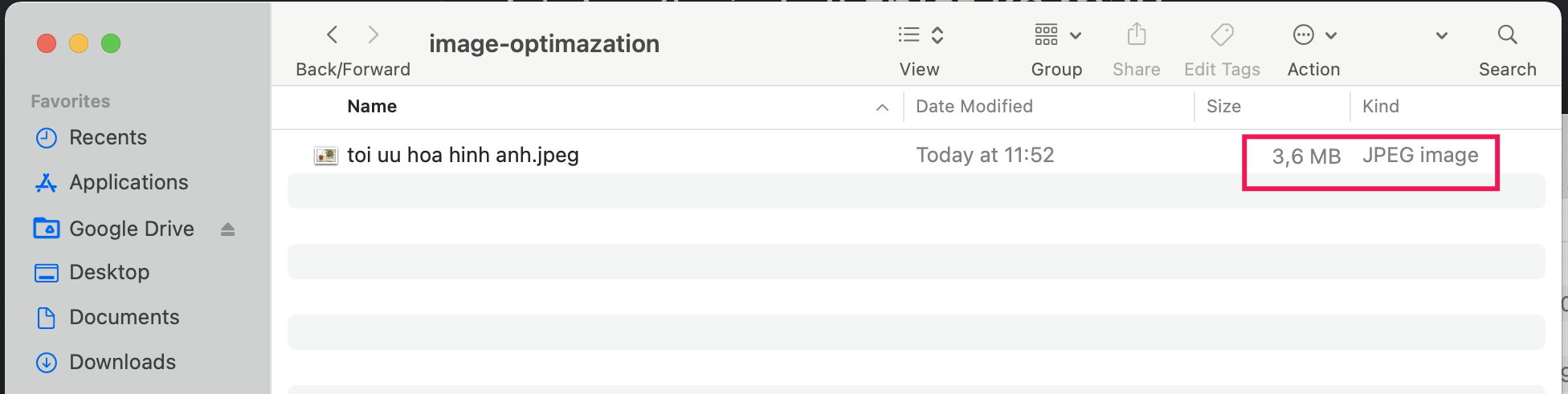Sort files by Kind column
Screen dimensions: 1568x394
1380,107
